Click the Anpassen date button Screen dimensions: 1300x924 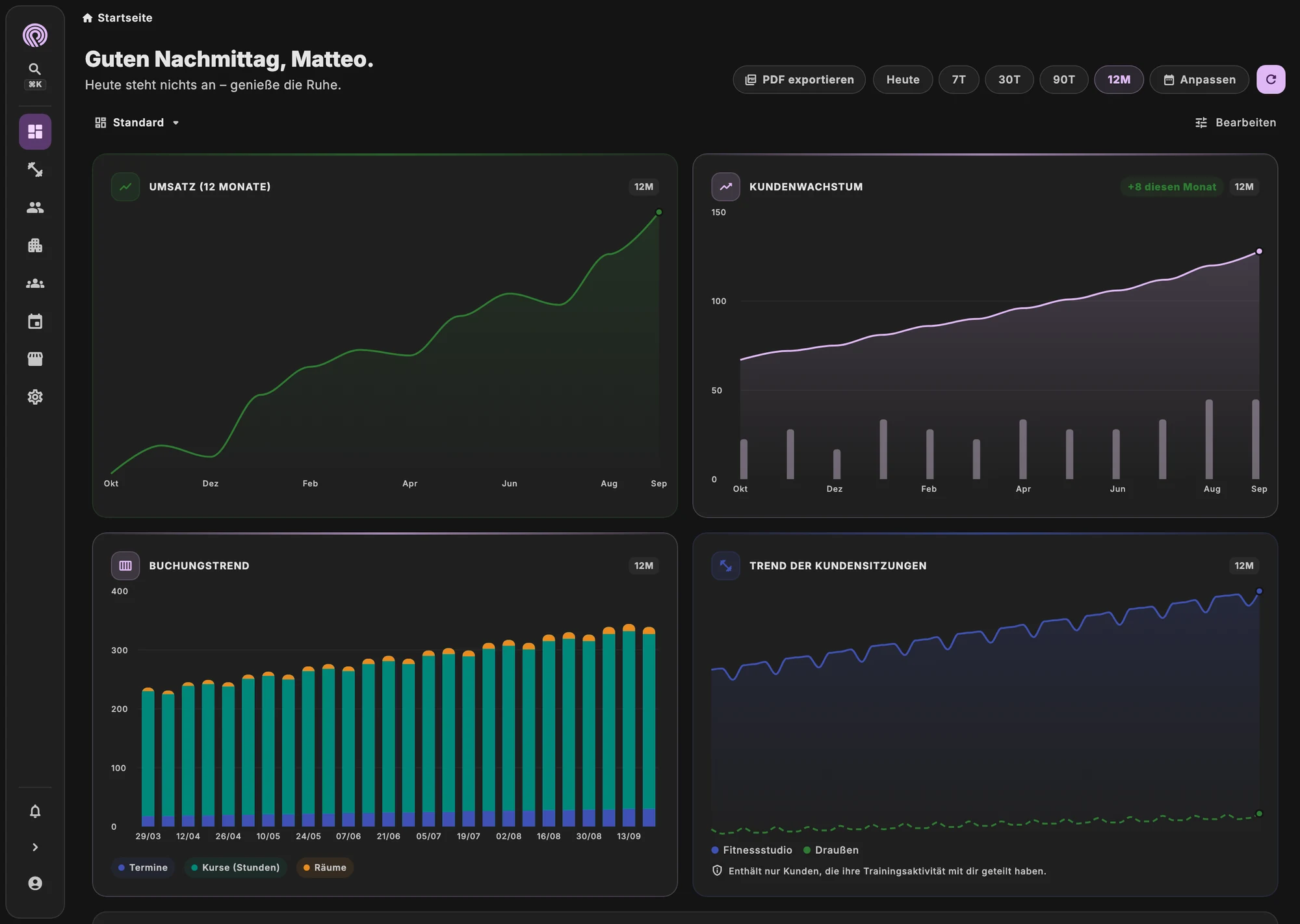point(1199,79)
